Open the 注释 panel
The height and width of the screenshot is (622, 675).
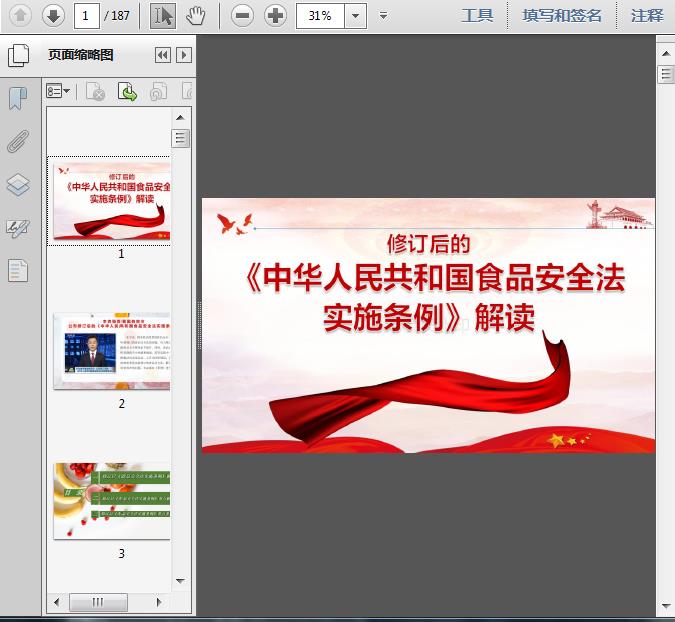point(647,16)
